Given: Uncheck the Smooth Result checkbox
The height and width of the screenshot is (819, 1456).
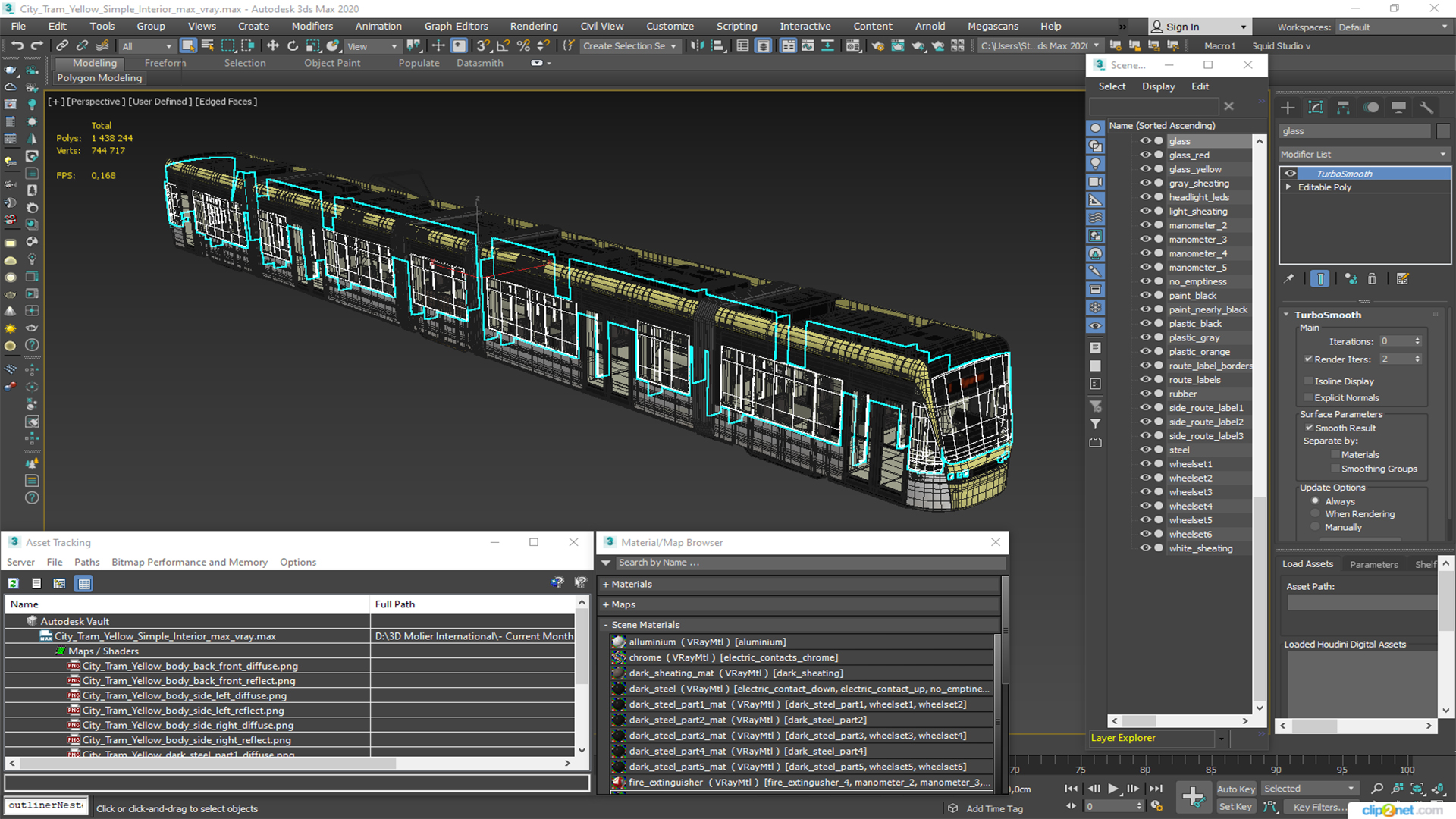Looking at the screenshot, I should pos(1309,428).
